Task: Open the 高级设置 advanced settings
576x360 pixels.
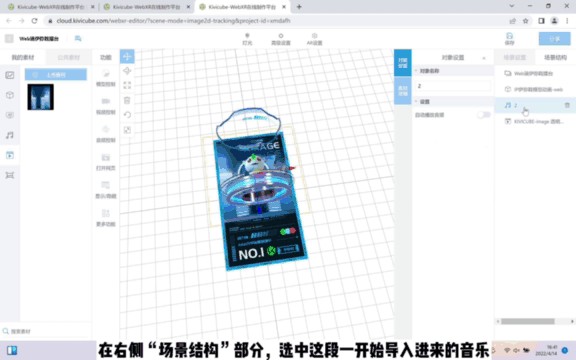Action: coord(281,39)
